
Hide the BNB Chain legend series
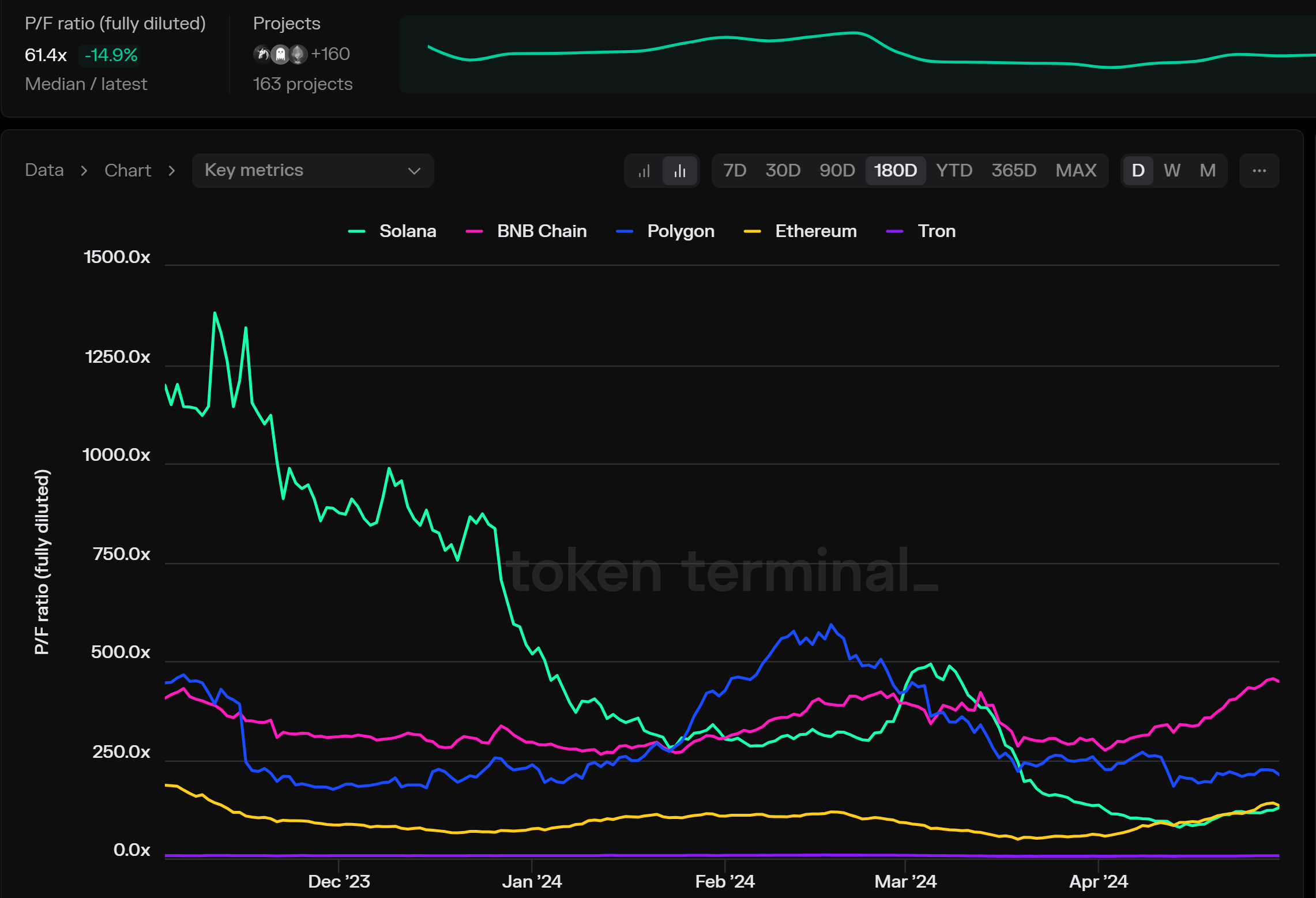541,231
